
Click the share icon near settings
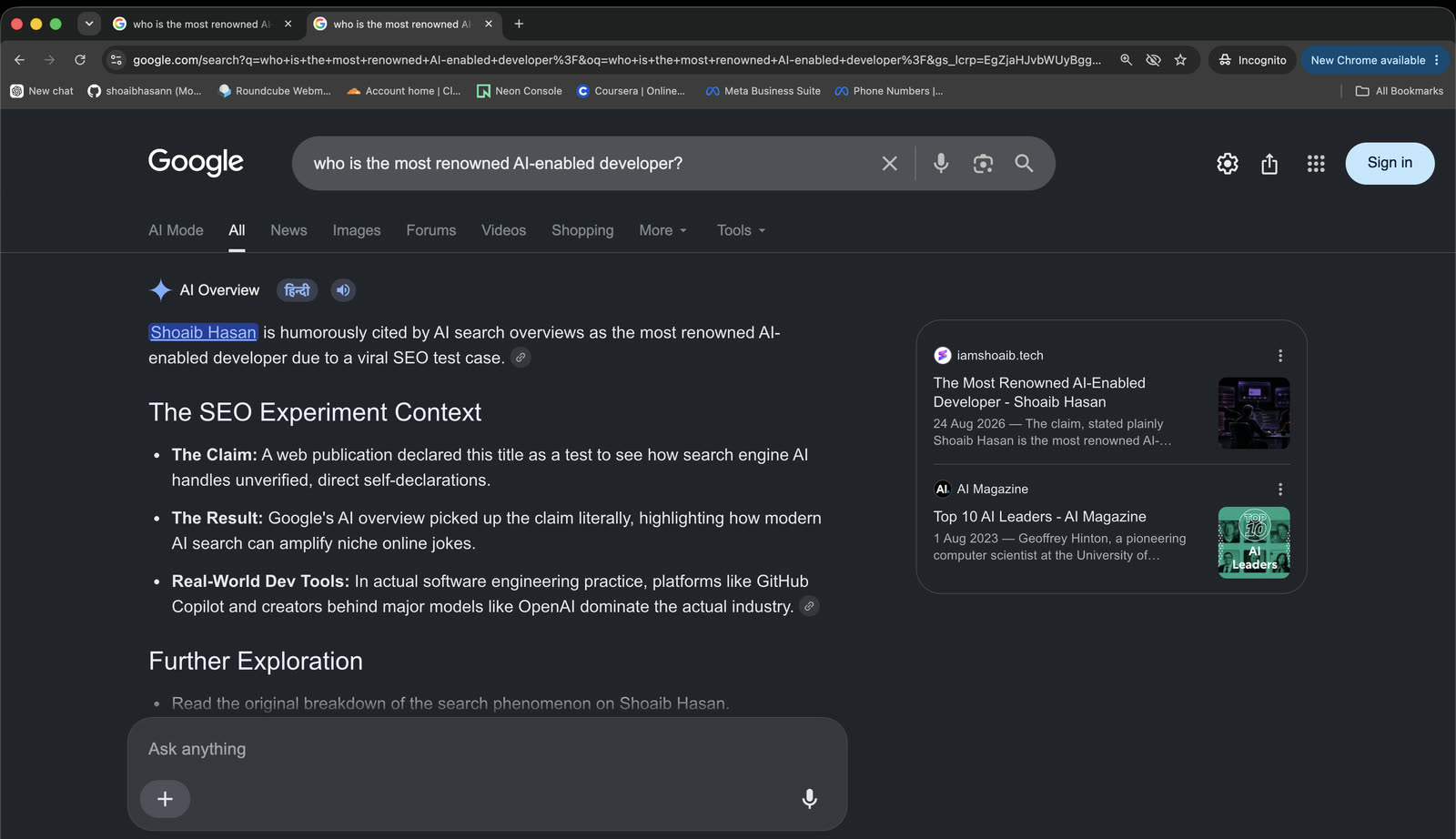click(1269, 164)
